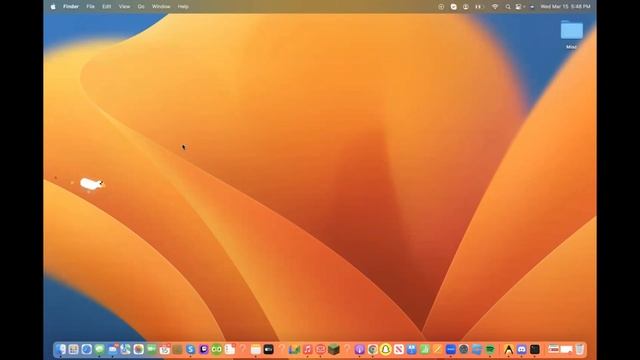The image size is (640, 360).
Task: Click the white goose on the desktop
Action: coord(91,184)
